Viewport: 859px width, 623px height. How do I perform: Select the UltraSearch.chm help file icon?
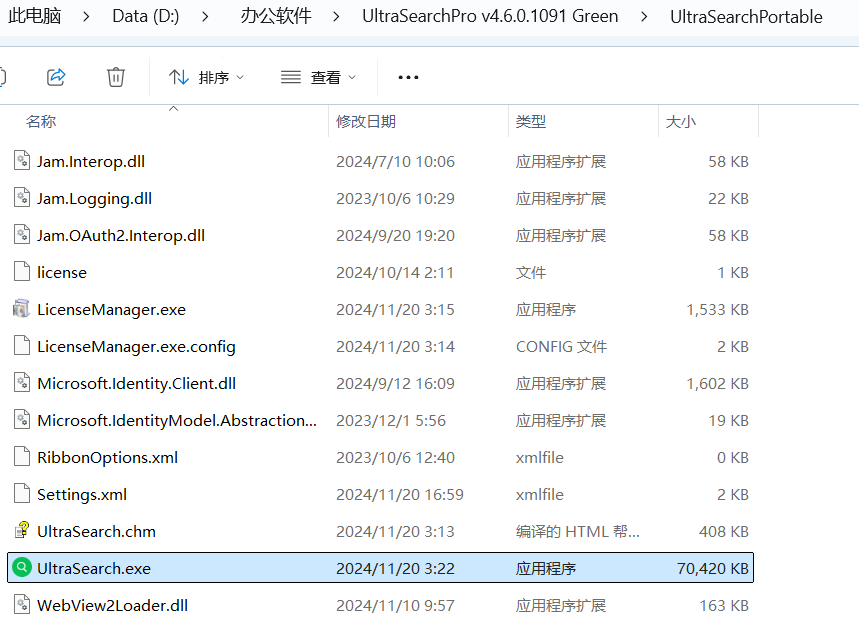(22, 530)
